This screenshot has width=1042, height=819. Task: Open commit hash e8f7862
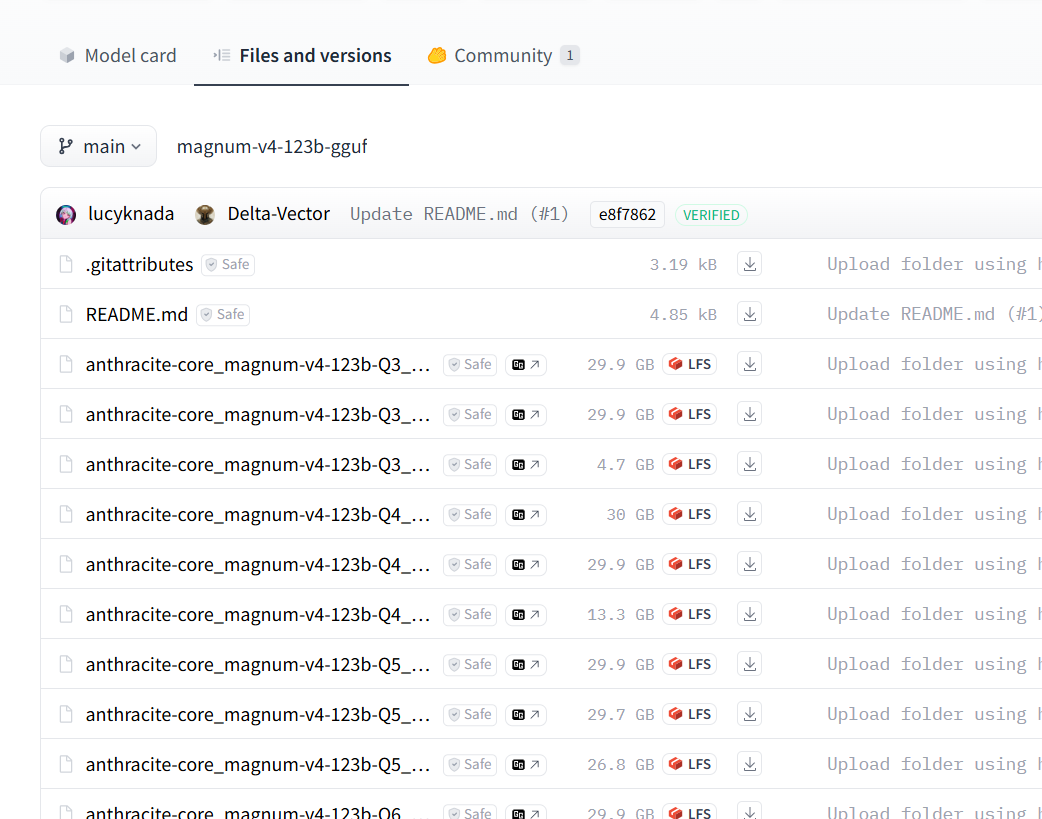pyautogui.click(x=627, y=215)
